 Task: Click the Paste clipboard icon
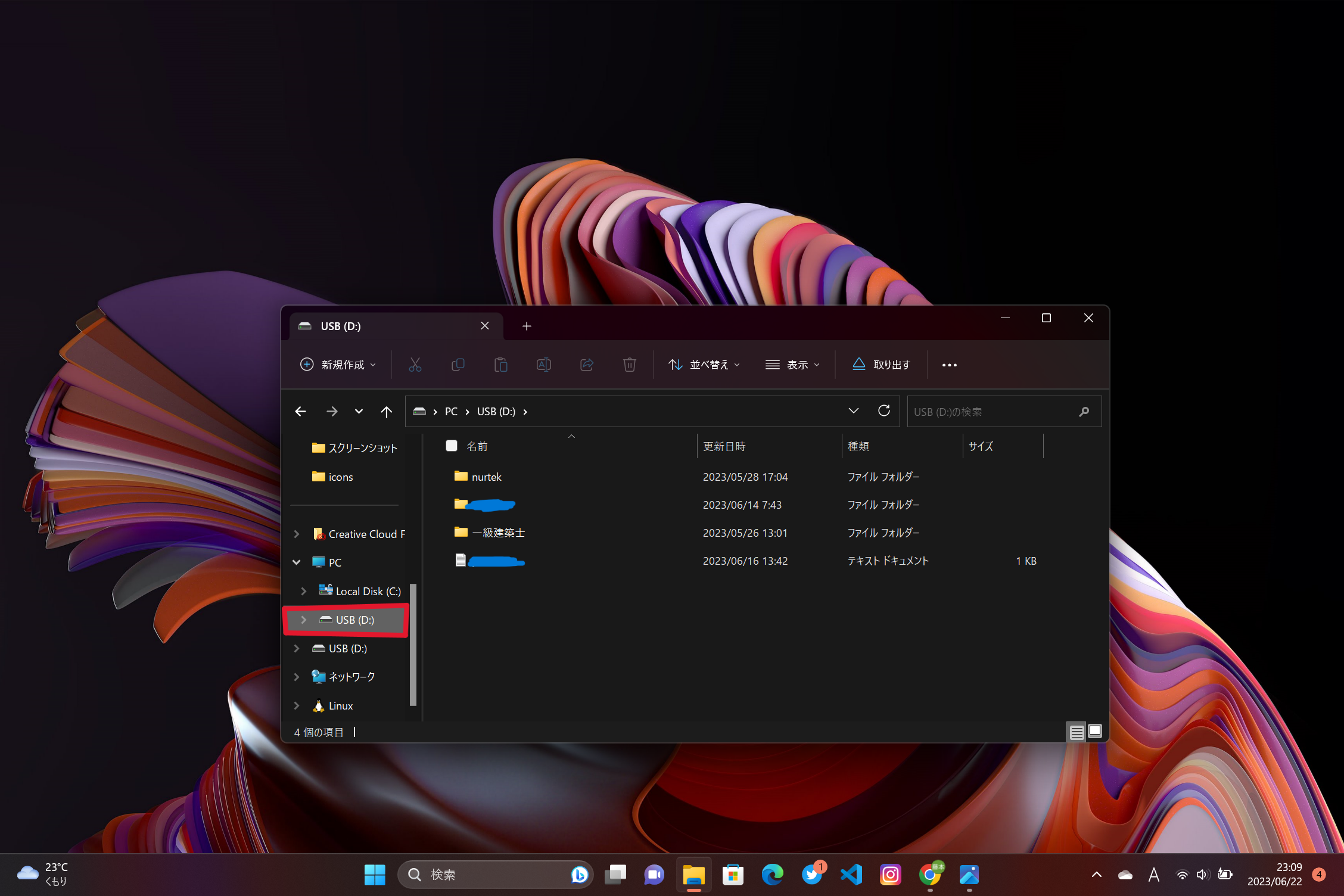pyautogui.click(x=501, y=365)
